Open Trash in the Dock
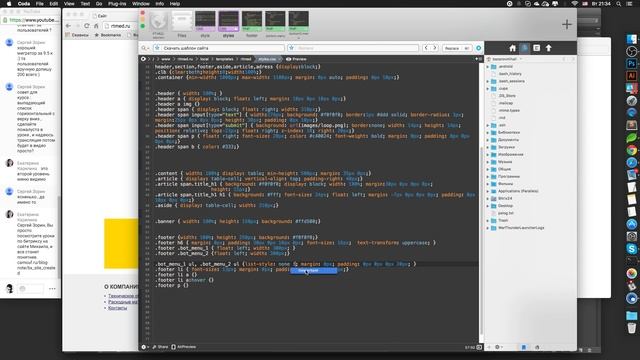The image size is (640, 360). tap(631, 327)
